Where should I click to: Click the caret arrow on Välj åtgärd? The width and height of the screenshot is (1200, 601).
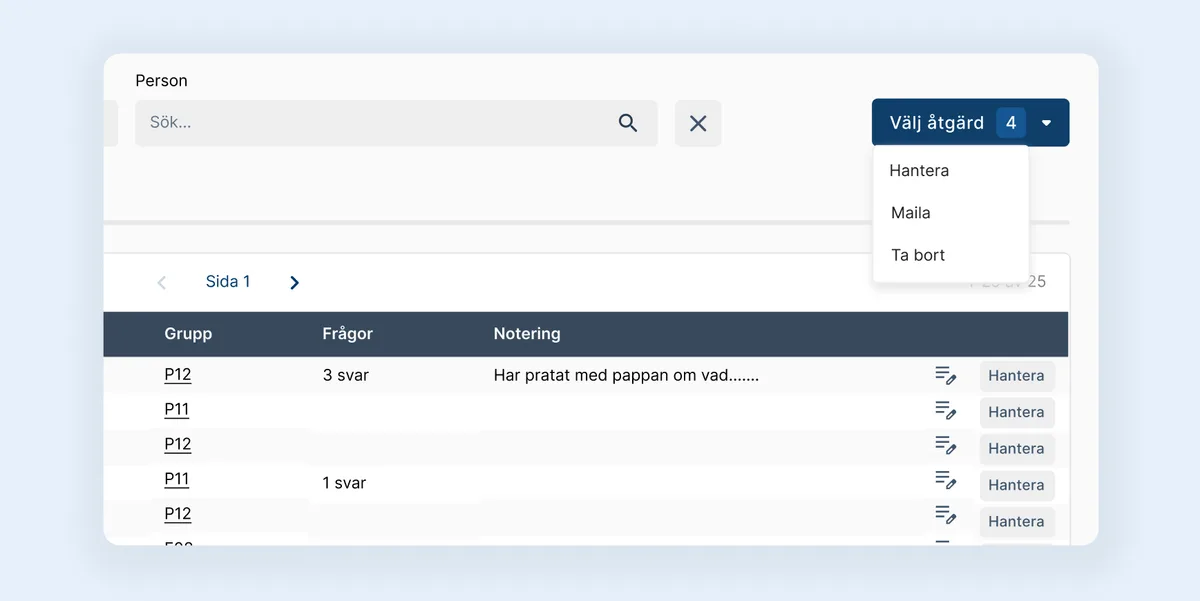1046,123
